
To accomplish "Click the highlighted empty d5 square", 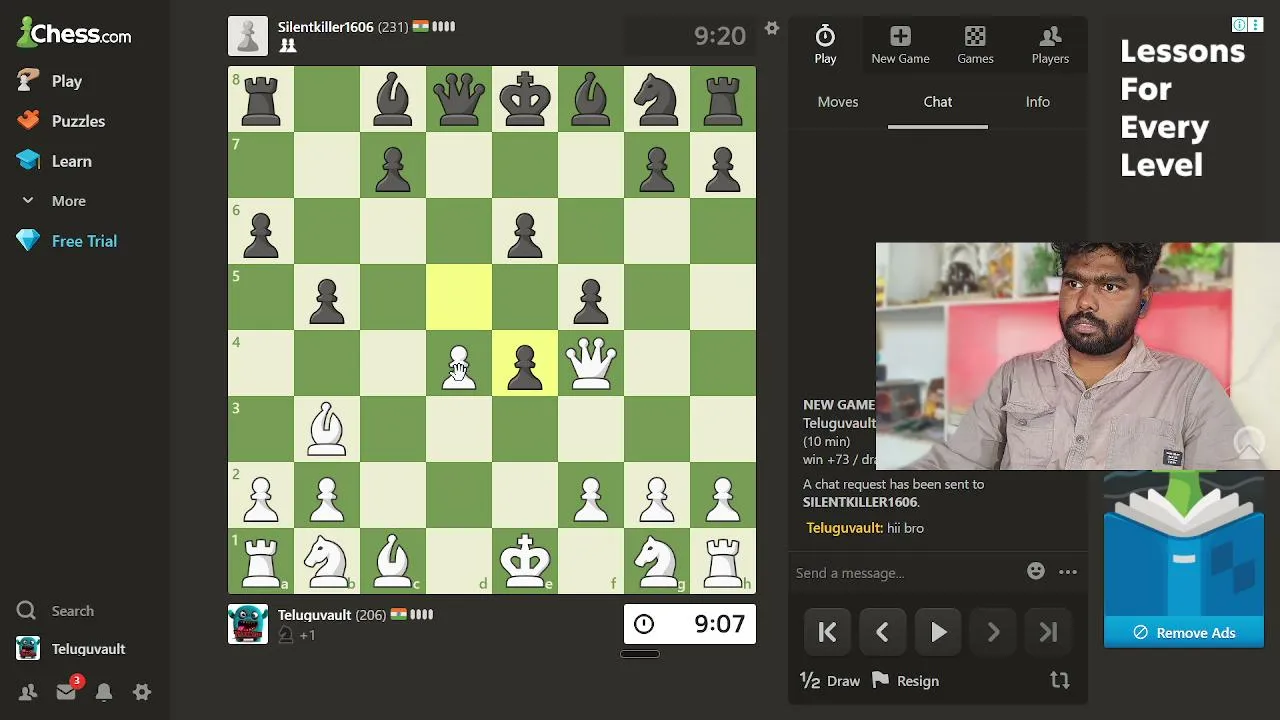I will (x=459, y=297).
